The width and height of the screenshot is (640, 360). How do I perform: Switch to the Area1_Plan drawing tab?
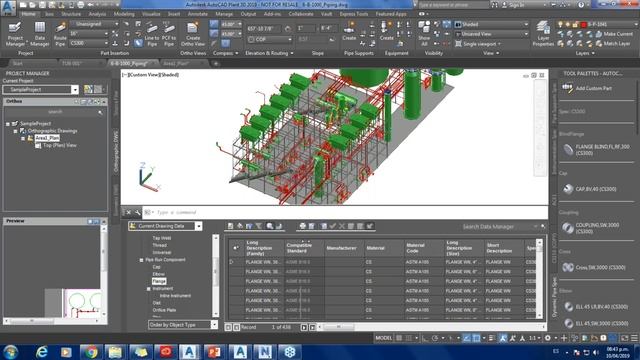[x=176, y=63]
